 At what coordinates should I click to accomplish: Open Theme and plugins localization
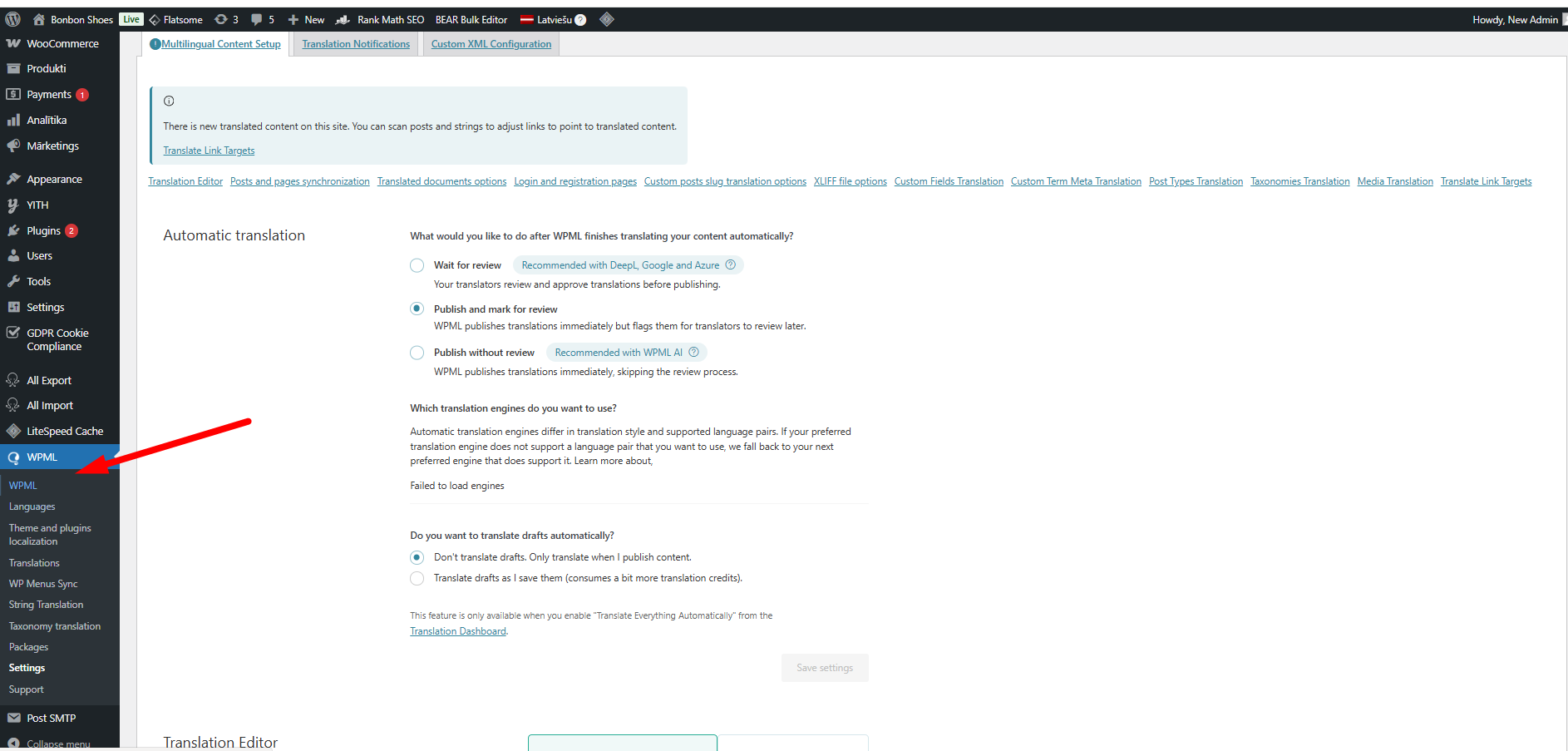pos(50,535)
